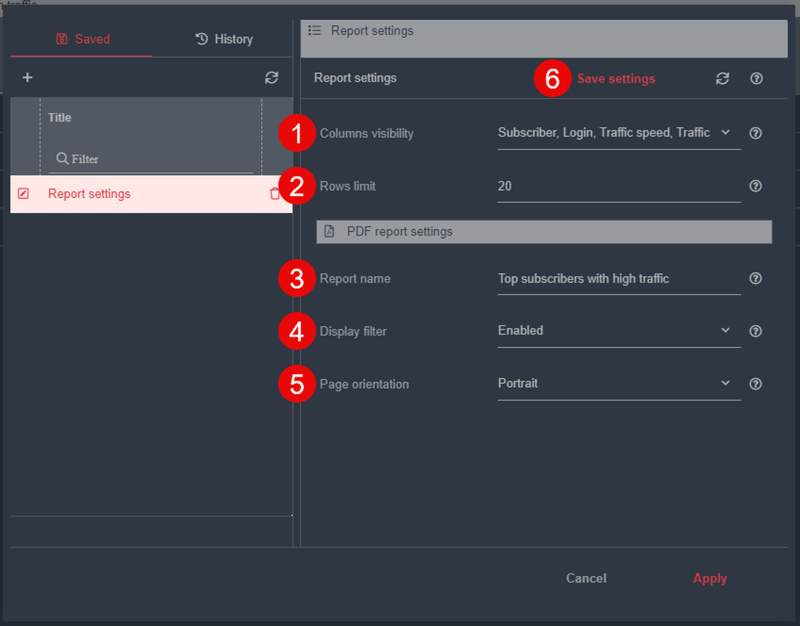This screenshot has width=800, height=626.
Task: Delete the Report settings entry with trash icon
Action: pyautogui.click(x=275, y=194)
